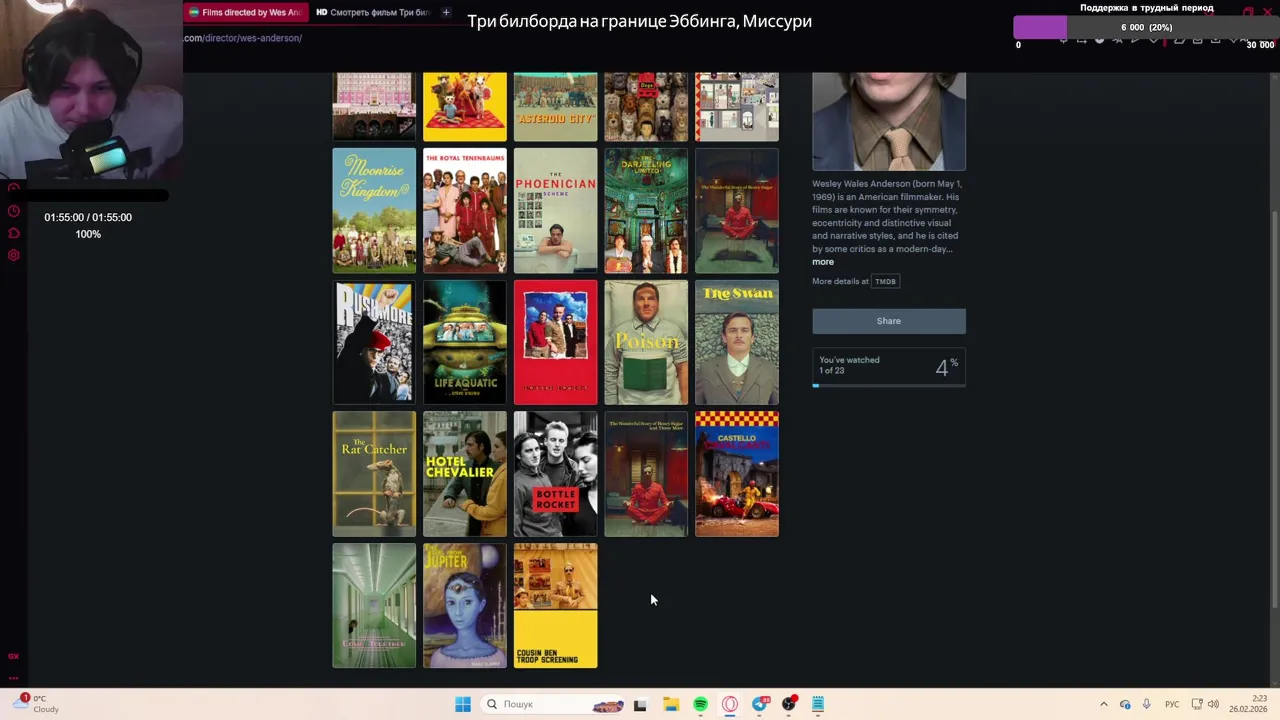The width and height of the screenshot is (1280, 720).
Task: Open The Darjeeling Limited poster
Action: 646,210
